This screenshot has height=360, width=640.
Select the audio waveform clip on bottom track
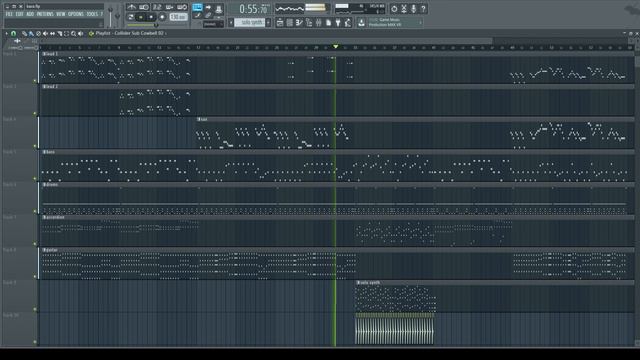click(x=394, y=329)
